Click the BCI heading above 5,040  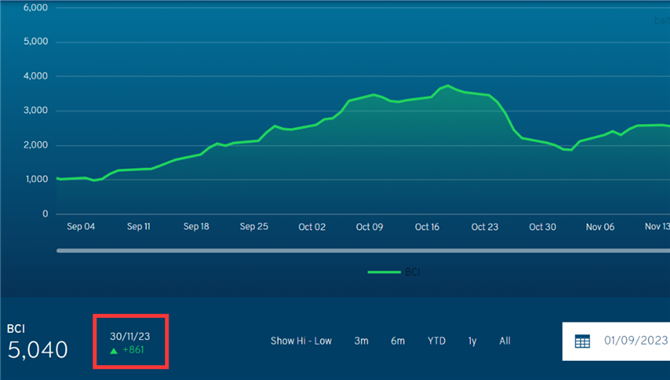tap(16, 329)
